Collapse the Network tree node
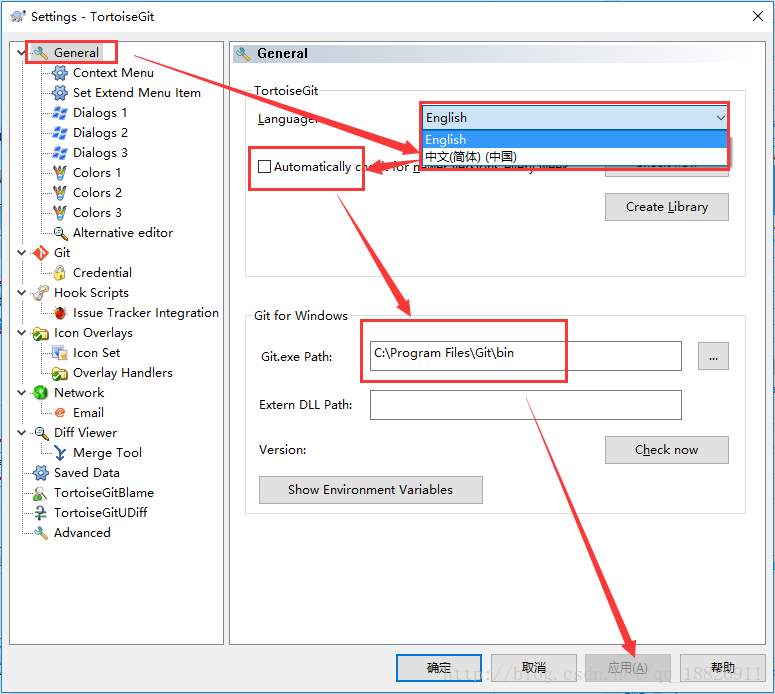 pos(21,392)
